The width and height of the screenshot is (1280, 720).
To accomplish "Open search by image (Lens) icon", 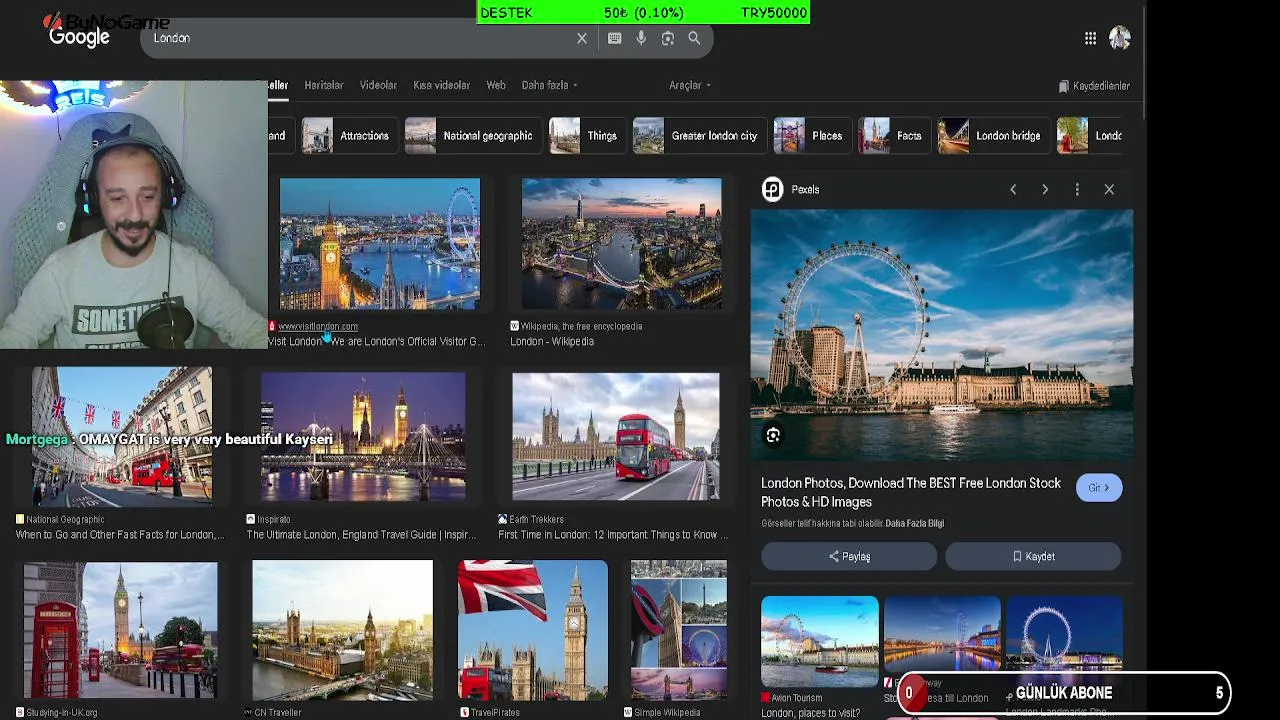I will point(668,38).
